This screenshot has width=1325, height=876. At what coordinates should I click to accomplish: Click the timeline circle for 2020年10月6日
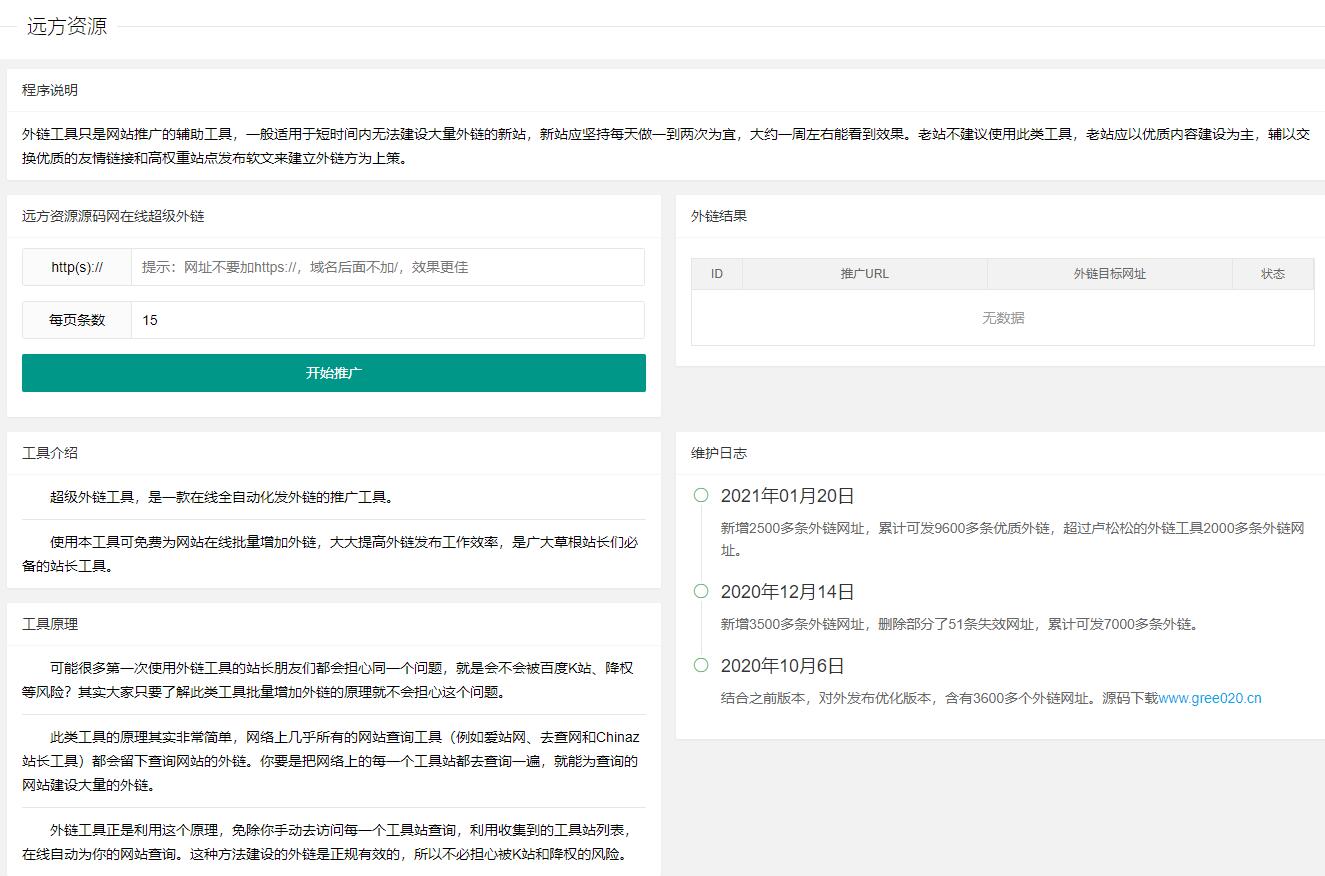[701, 665]
